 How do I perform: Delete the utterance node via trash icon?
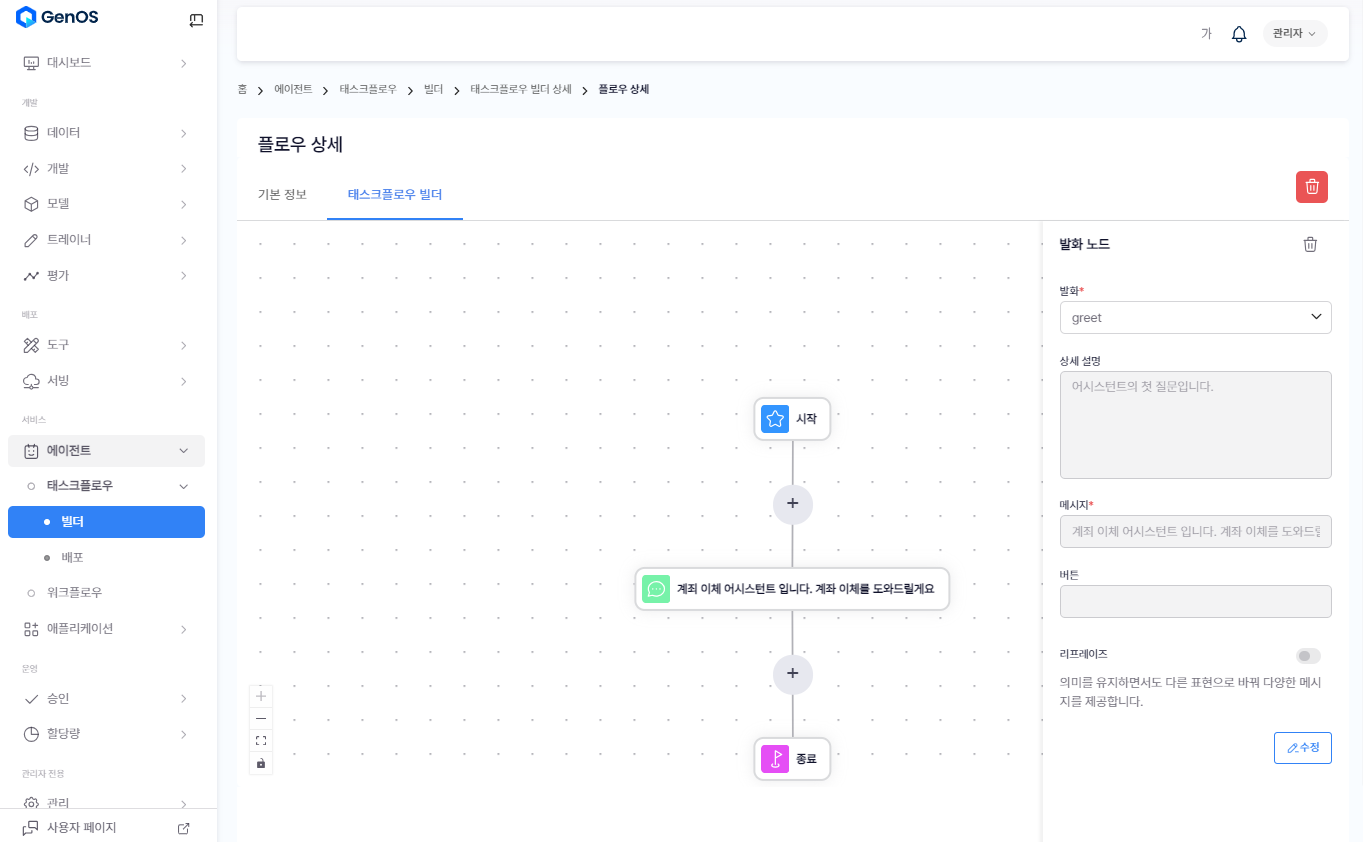1309,244
